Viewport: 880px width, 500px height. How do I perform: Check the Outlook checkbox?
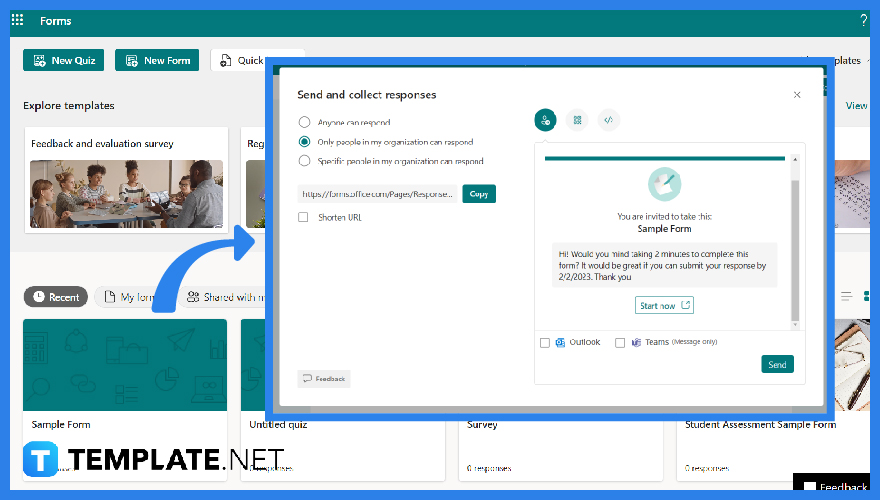[545, 343]
